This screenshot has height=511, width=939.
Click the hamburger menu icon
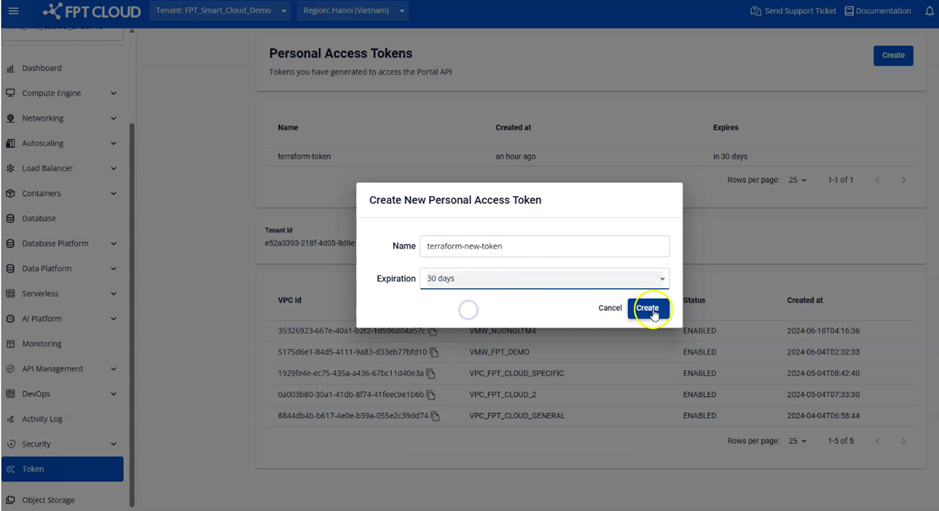[13, 11]
